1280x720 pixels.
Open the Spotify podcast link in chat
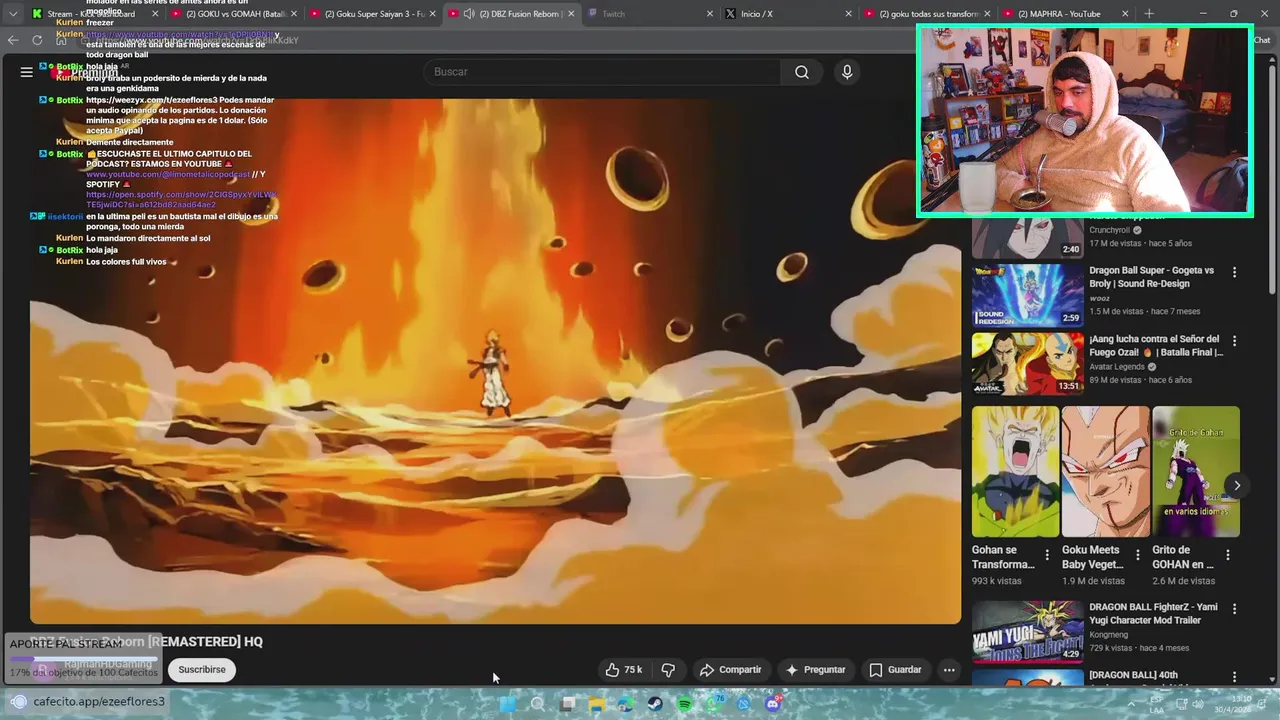pyautogui.click(x=182, y=200)
